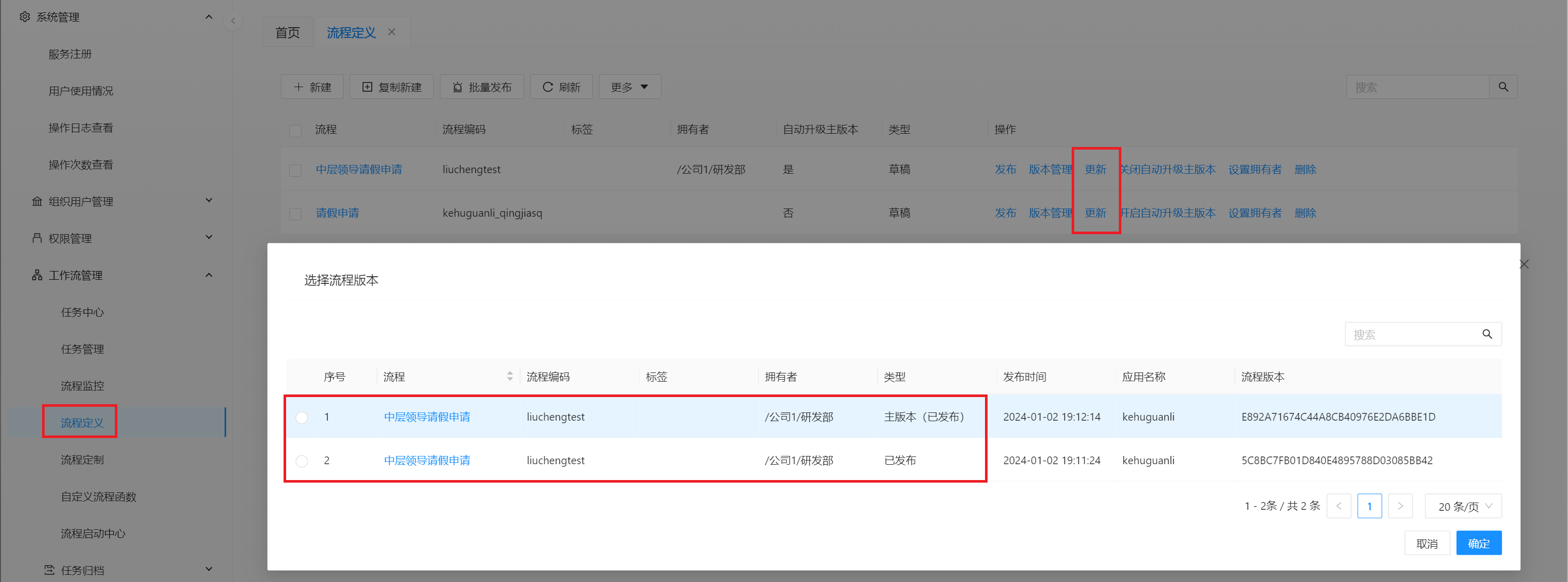This screenshot has height=582, width=1568.
Task: Click the search magnifier in the top toolbar
Action: [x=1503, y=87]
